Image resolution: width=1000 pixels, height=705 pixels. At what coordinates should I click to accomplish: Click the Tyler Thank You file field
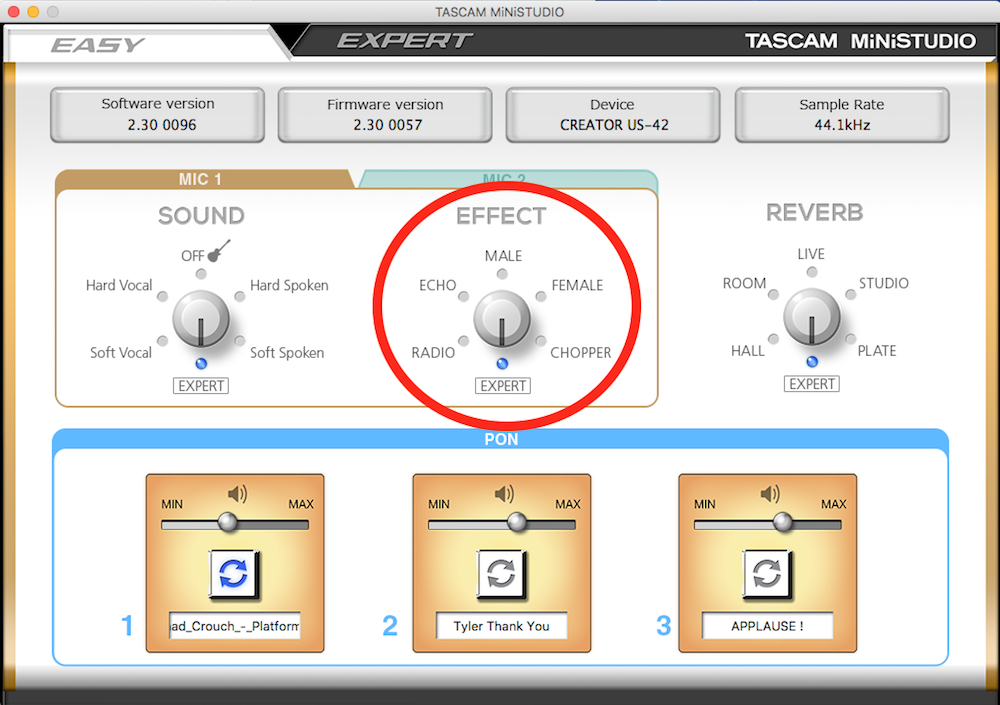(501, 626)
